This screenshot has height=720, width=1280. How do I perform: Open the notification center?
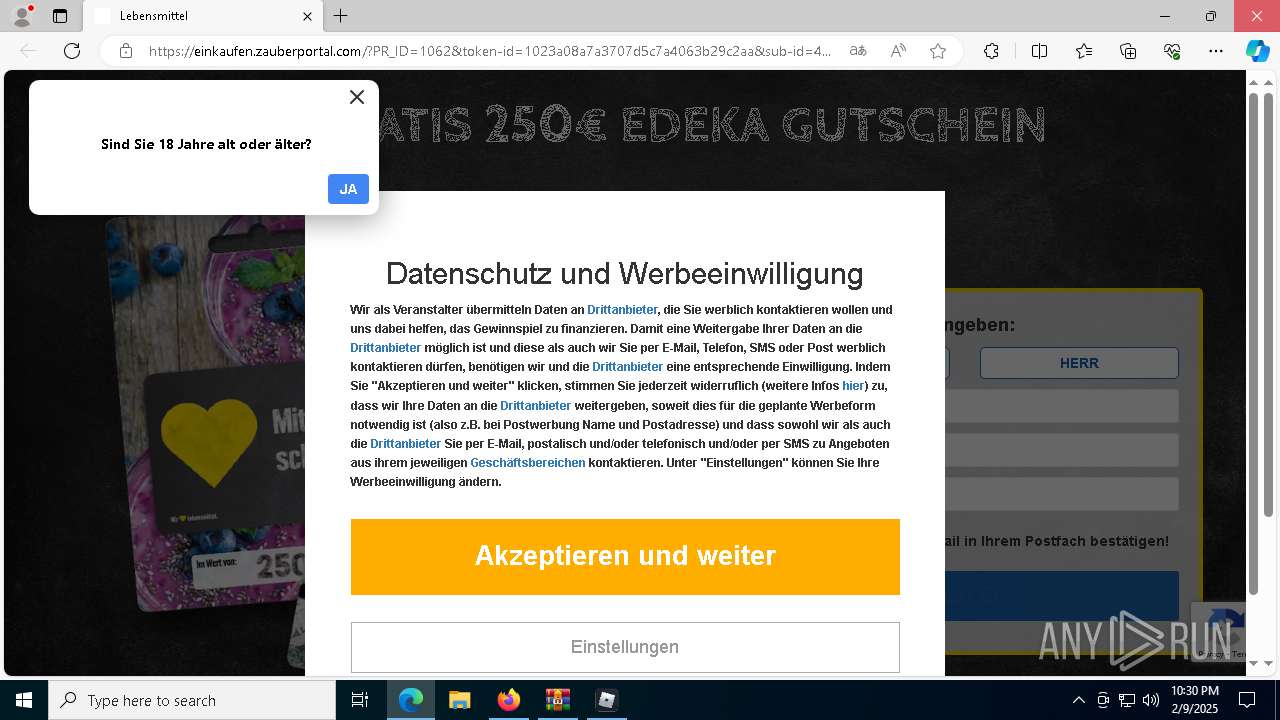click(1247, 700)
